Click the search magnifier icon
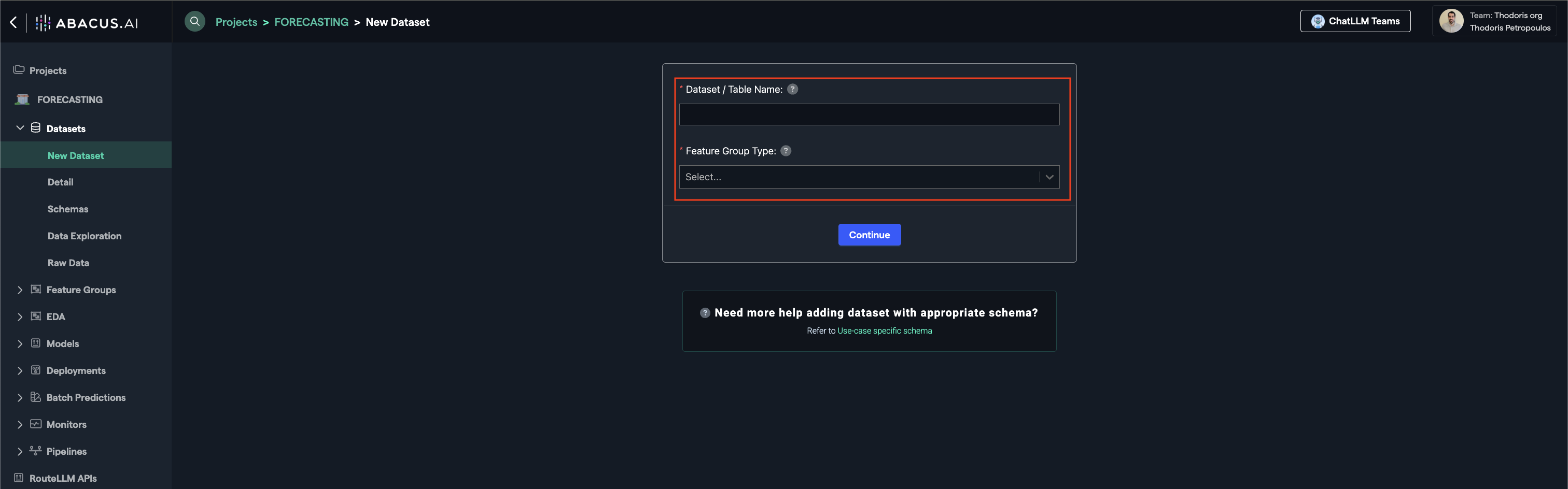 (195, 22)
